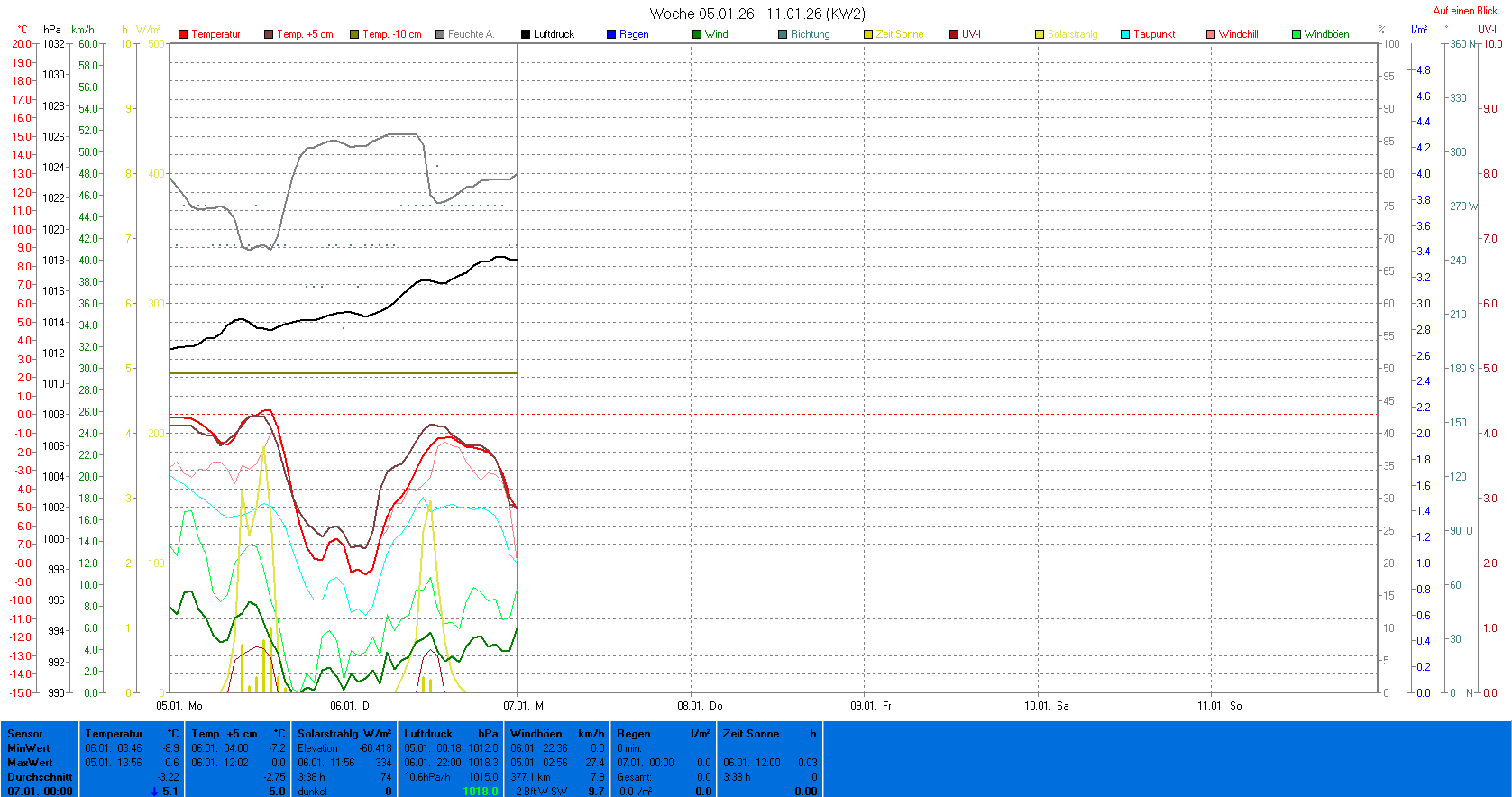Click the 10.01. Sa axis label
This screenshot has height=797, width=1512.
[1046, 706]
